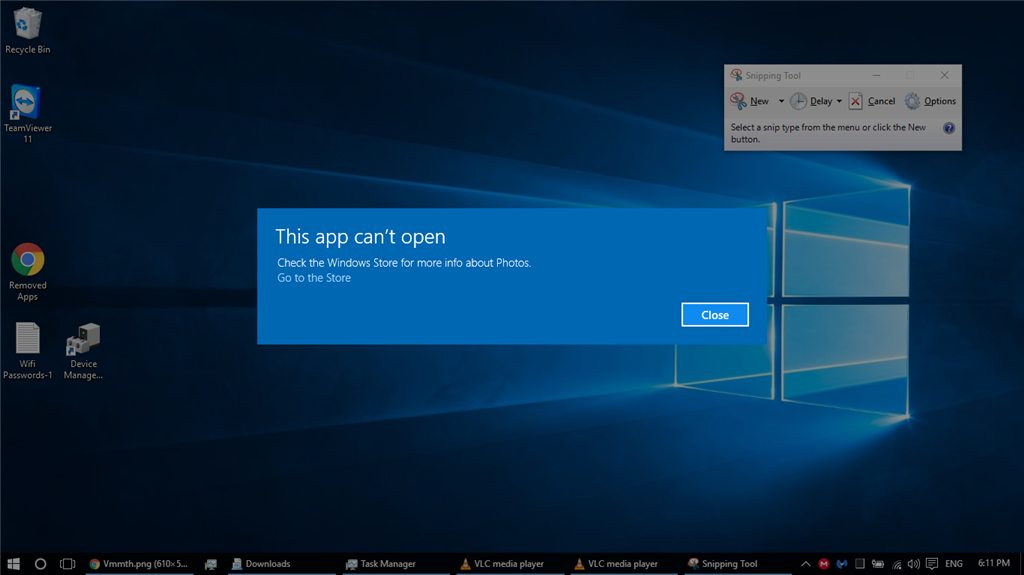The image size is (1024, 575).
Task: Click the ENG language indicator
Action: (x=953, y=563)
